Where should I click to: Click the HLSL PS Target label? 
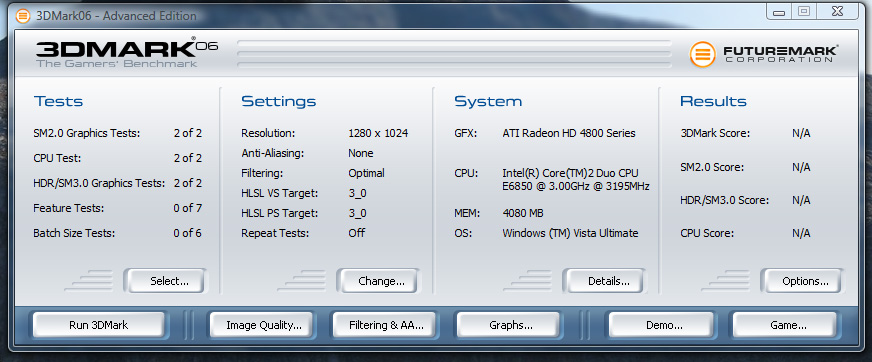[x=280, y=213]
